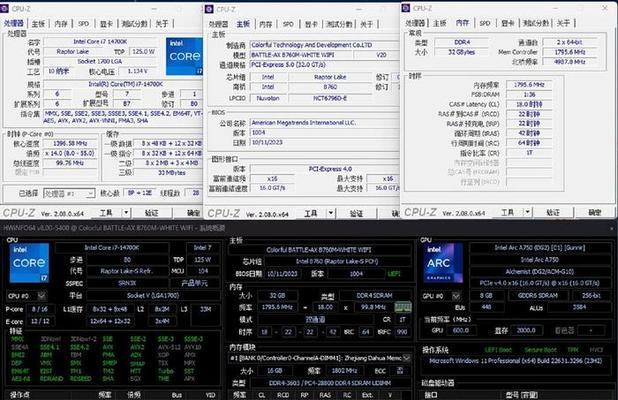The image size is (618, 400).
Task: Select 内存 tab in CPU-Z mainboard window
Action: tap(266, 24)
